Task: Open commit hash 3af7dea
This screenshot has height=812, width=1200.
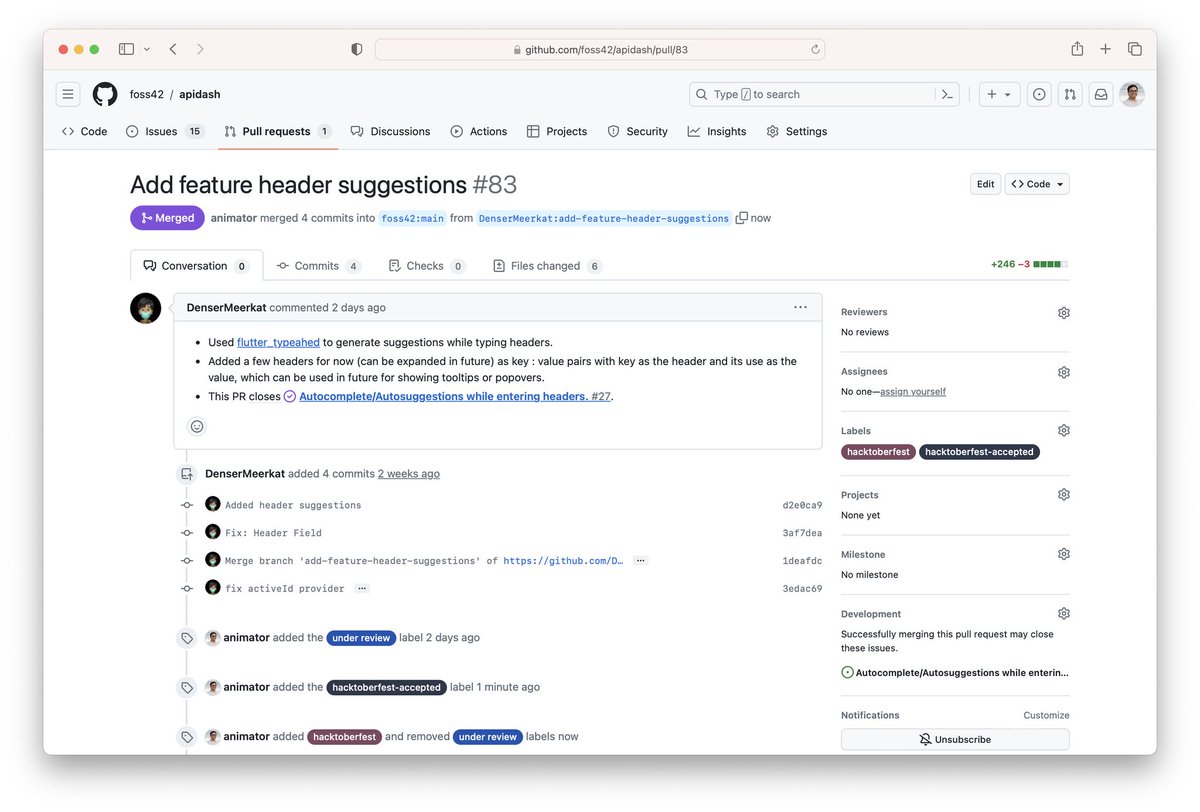Action: pos(802,533)
